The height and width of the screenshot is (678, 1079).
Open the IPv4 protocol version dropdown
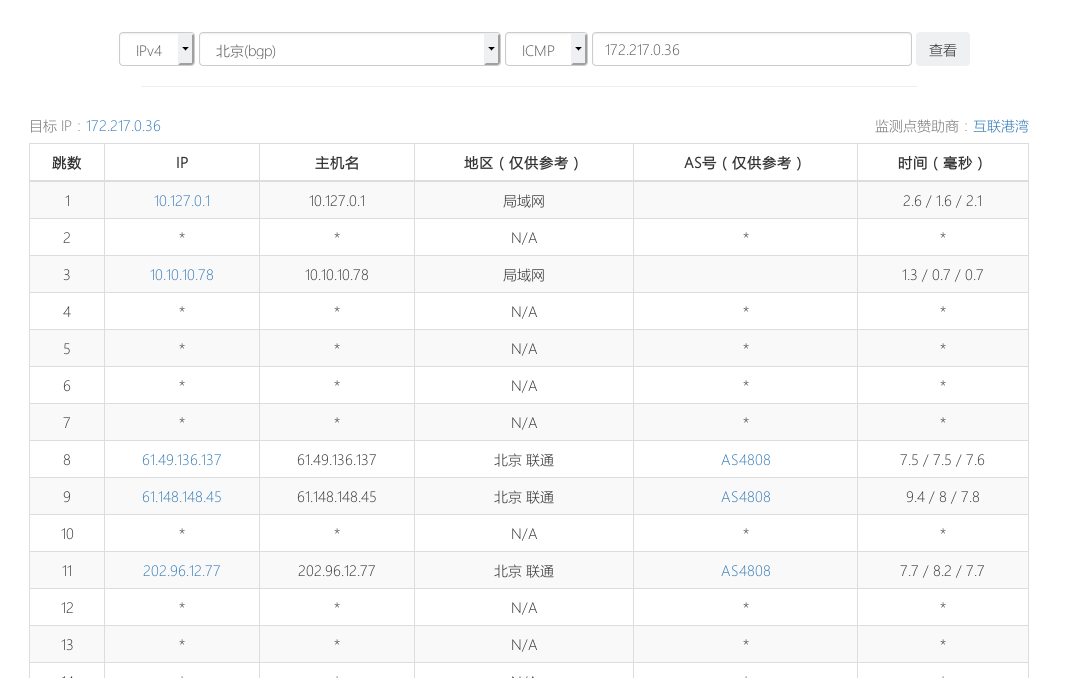point(156,50)
